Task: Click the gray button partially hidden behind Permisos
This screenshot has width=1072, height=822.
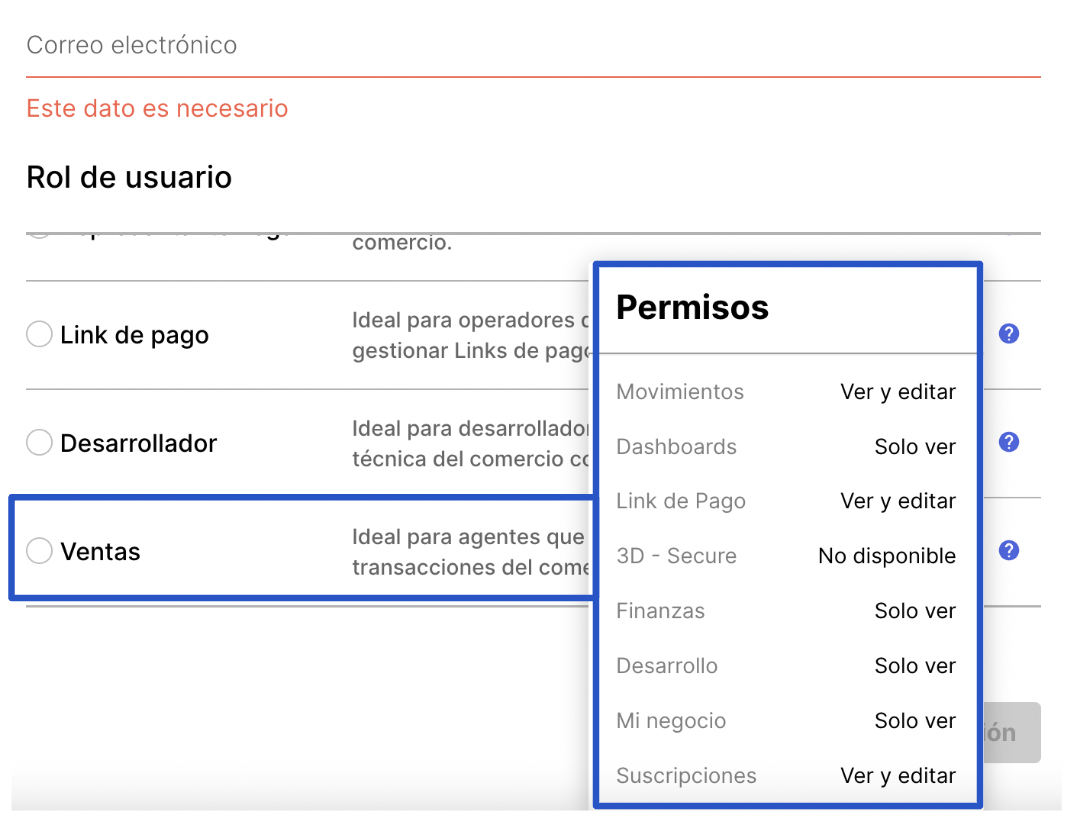Action: click(x=1012, y=732)
